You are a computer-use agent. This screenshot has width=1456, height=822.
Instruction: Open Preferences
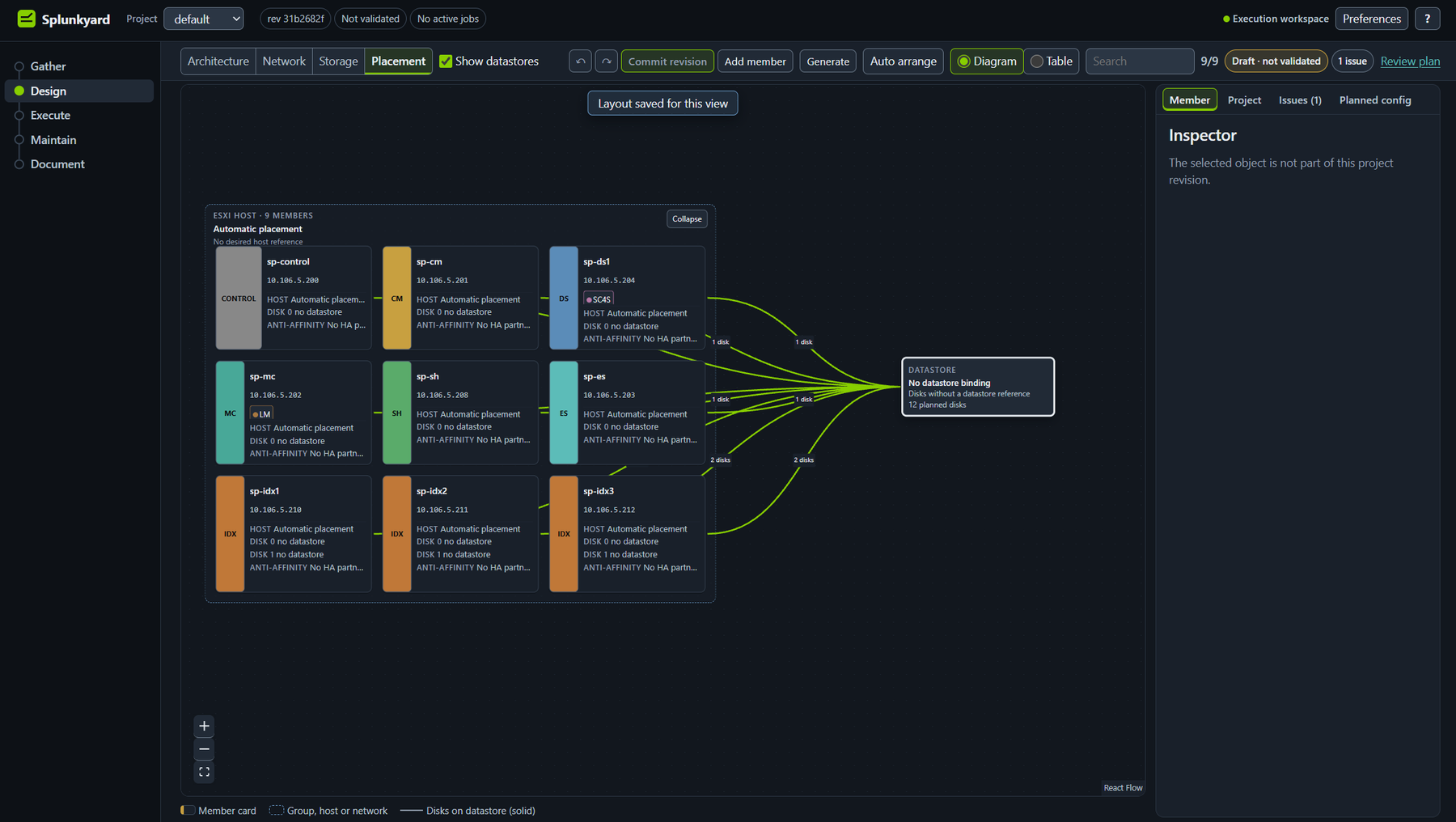pyautogui.click(x=1371, y=19)
